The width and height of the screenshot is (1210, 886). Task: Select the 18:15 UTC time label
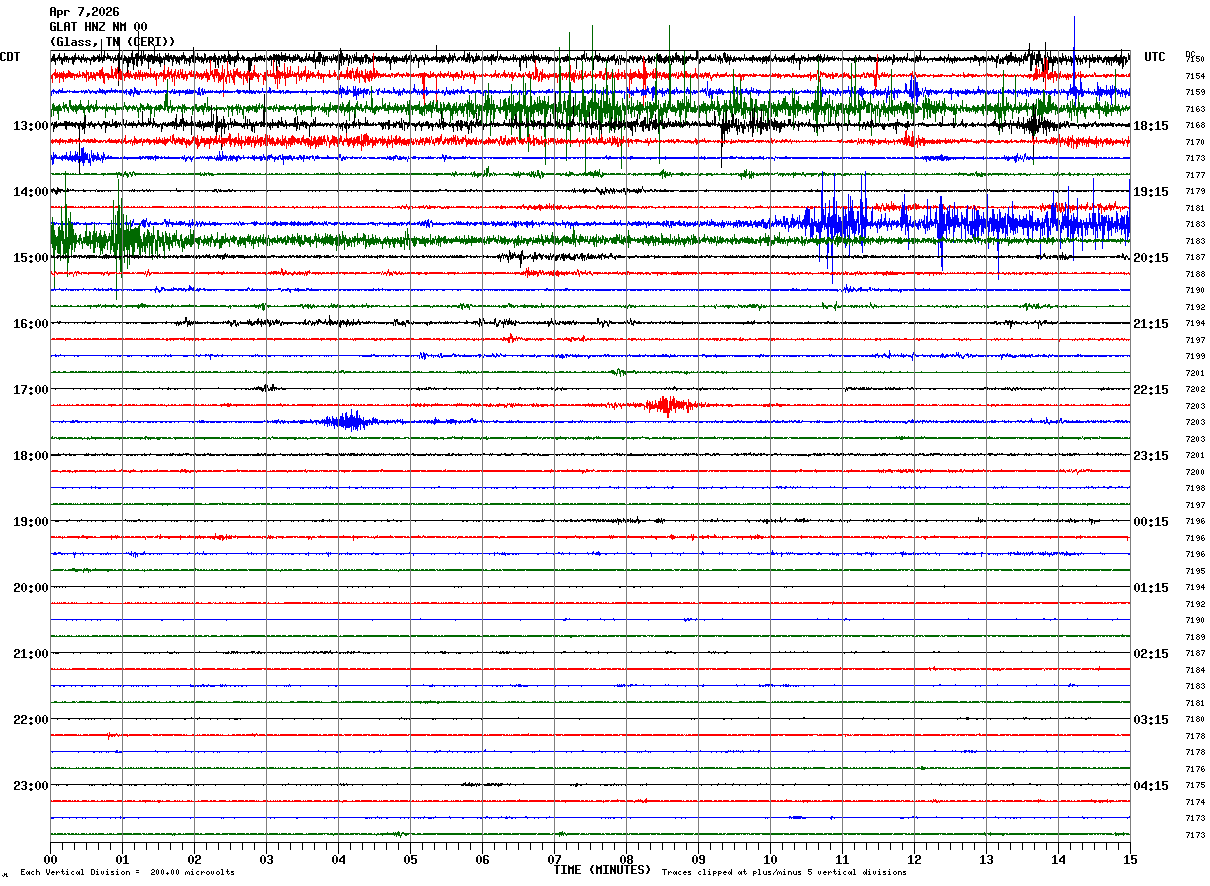point(1150,125)
